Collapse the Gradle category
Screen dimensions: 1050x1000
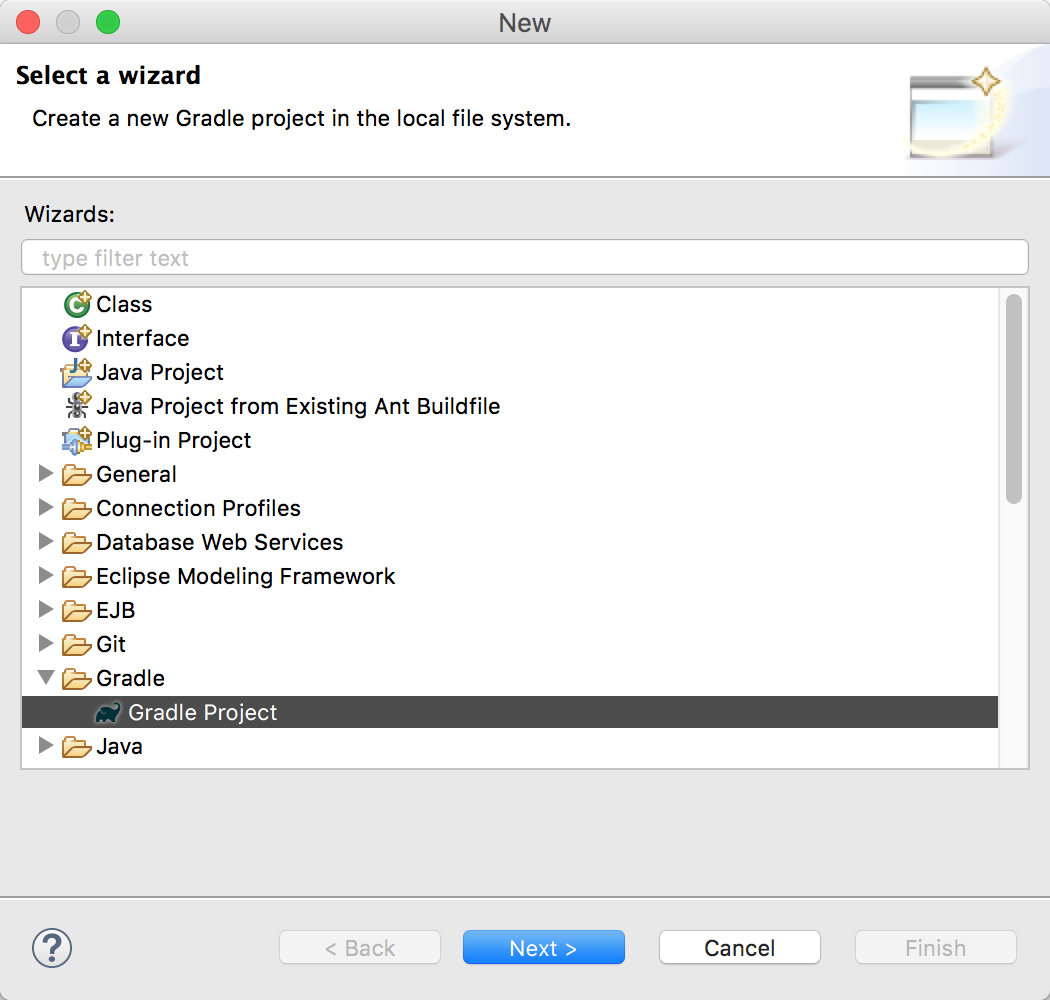46,678
